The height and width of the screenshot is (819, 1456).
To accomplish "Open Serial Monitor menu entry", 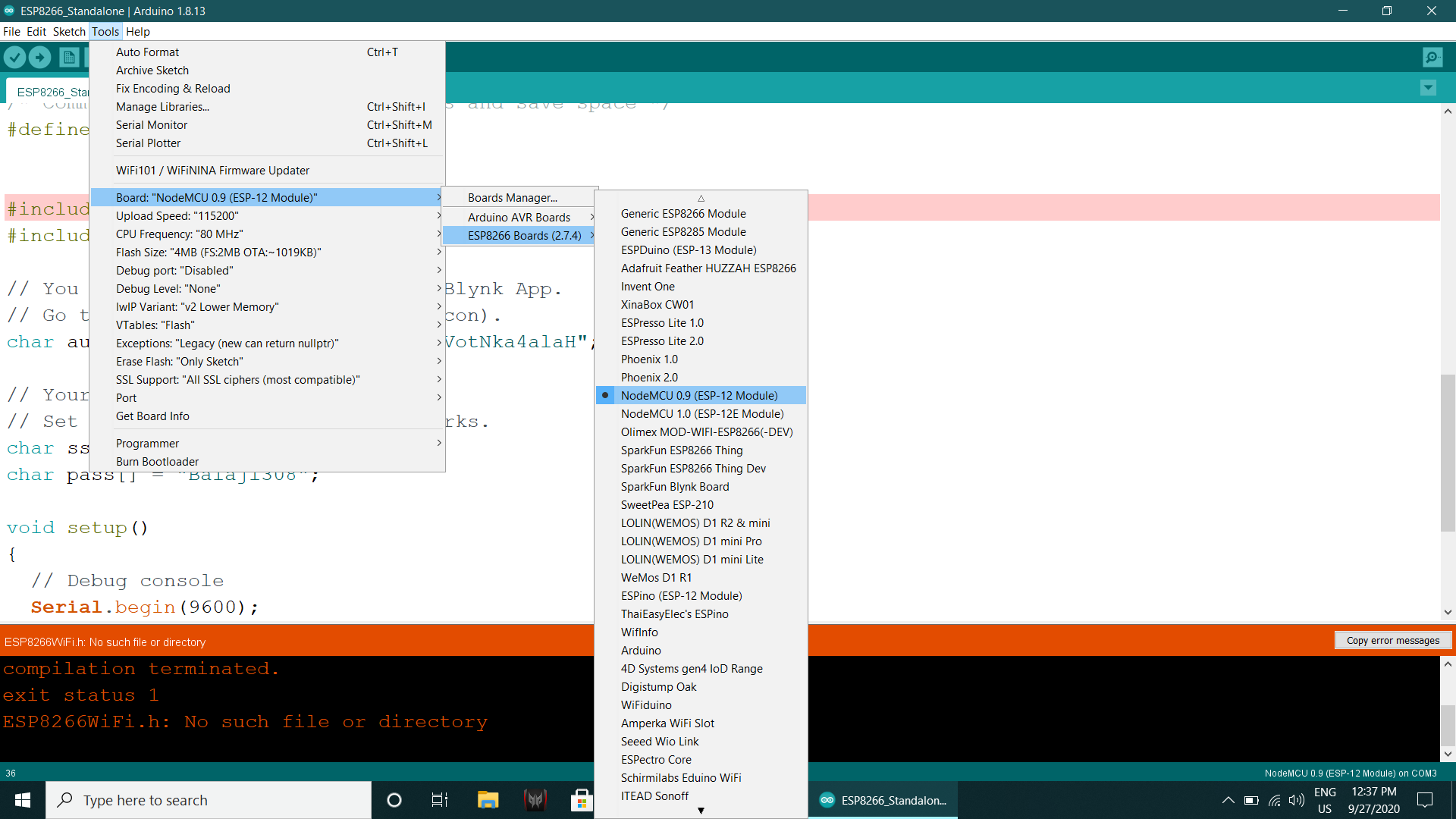I will [267, 125].
